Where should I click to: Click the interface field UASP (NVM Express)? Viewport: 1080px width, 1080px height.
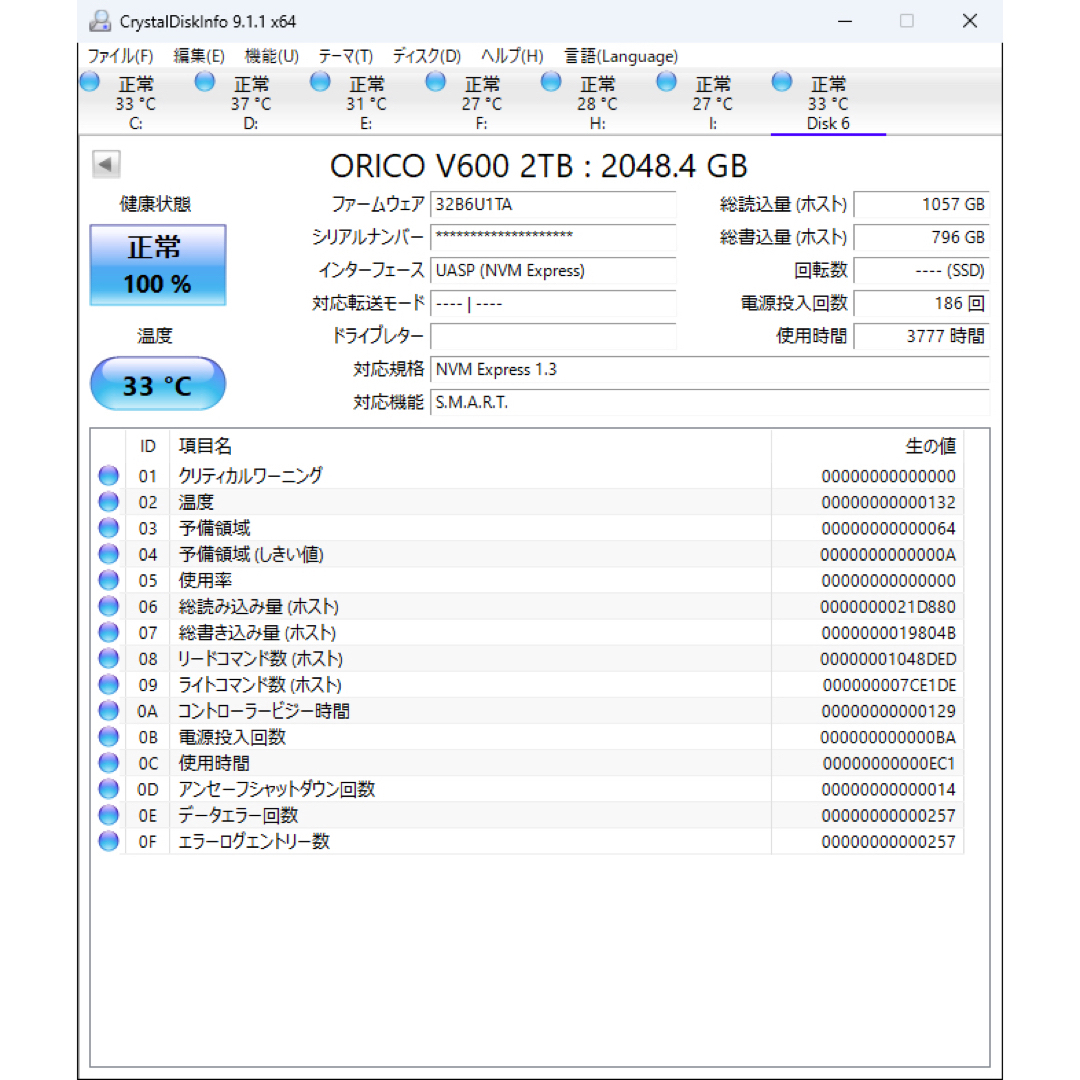(553, 270)
